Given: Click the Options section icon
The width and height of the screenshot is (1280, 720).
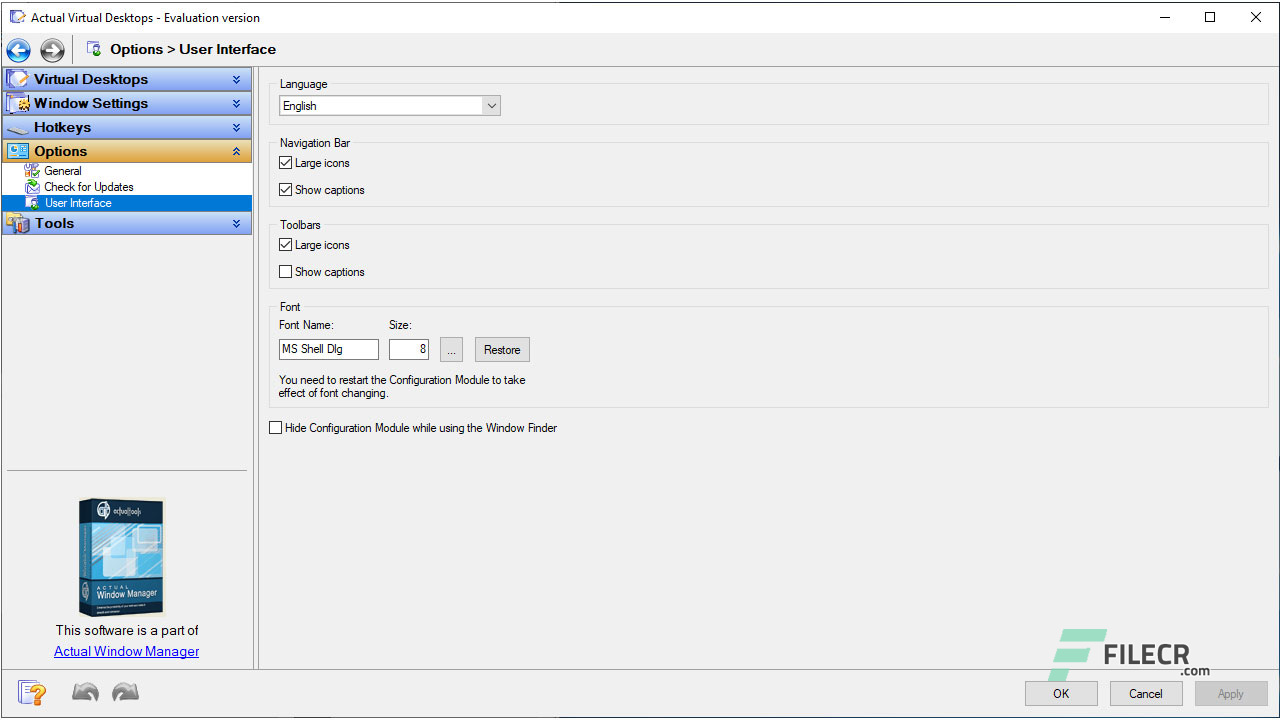Looking at the screenshot, I should 18,151.
